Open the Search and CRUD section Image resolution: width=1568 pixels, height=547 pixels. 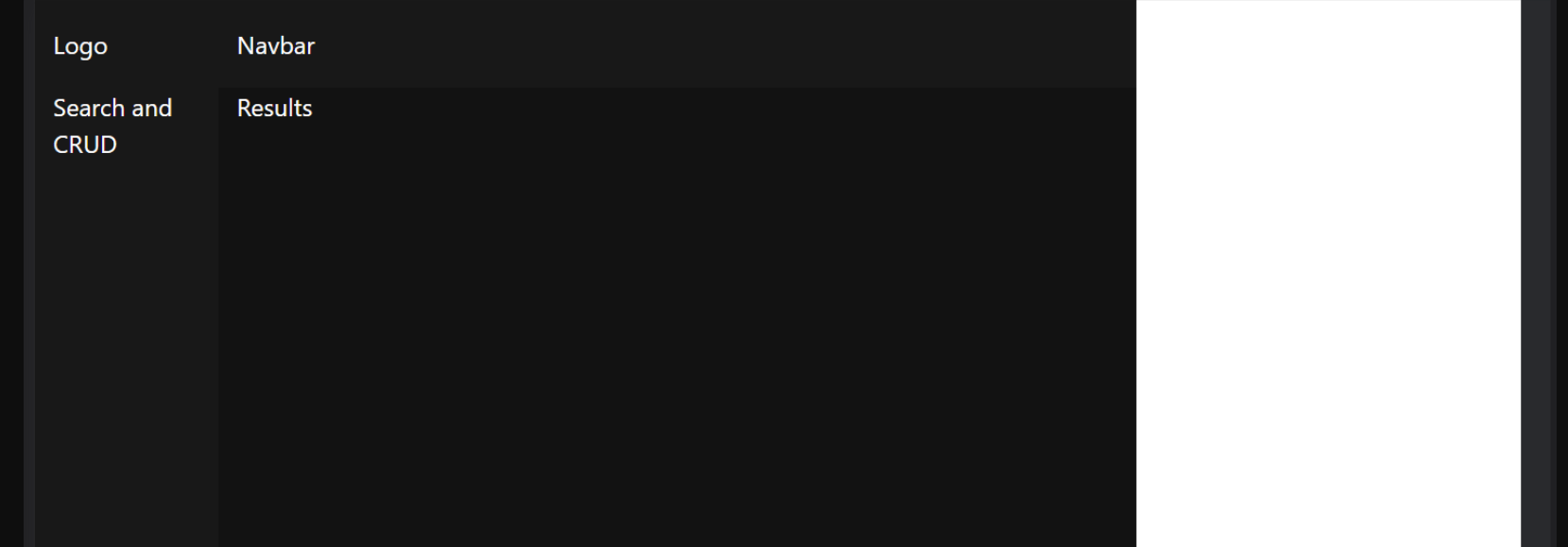click(x=112, y=126)
